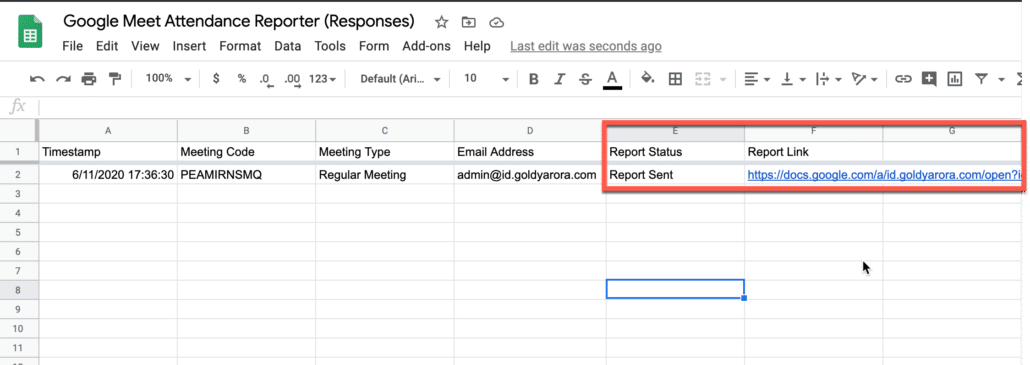Open the Edit menu

[106, 46]
